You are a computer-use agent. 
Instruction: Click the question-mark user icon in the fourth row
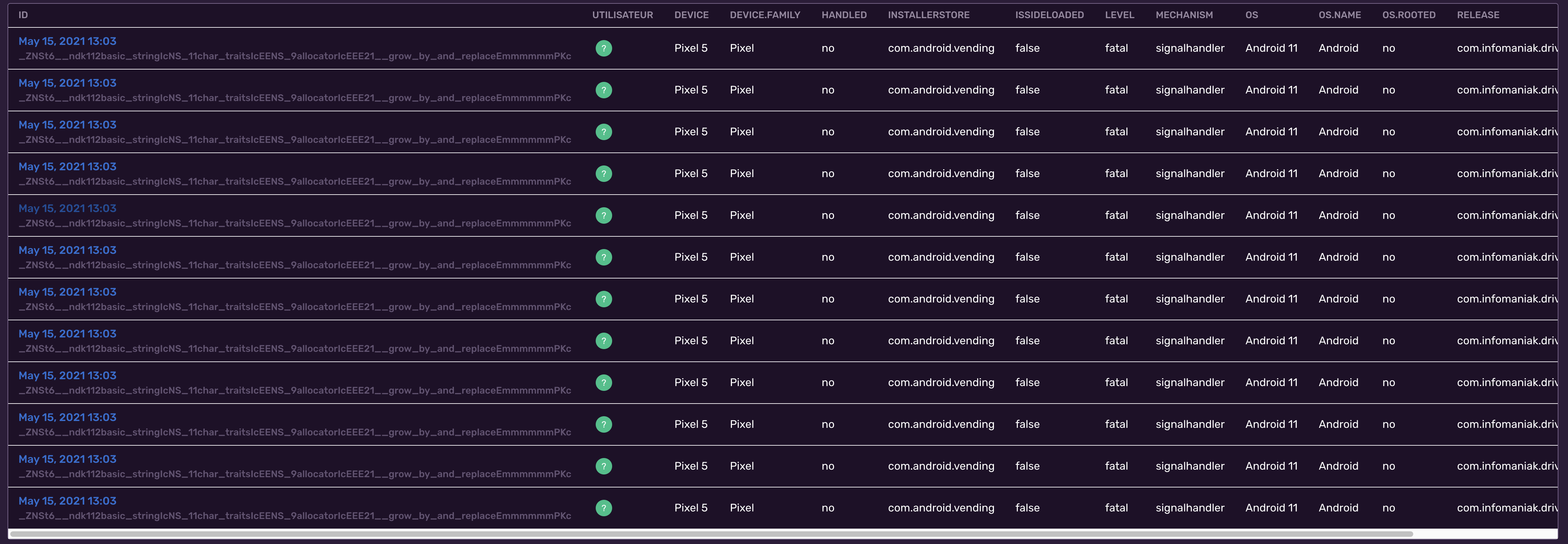(603, 173)
